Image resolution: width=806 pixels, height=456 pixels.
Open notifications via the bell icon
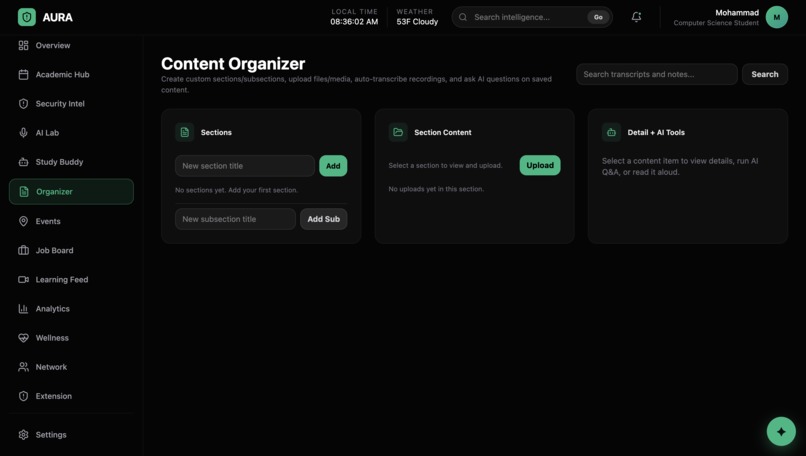636,17
